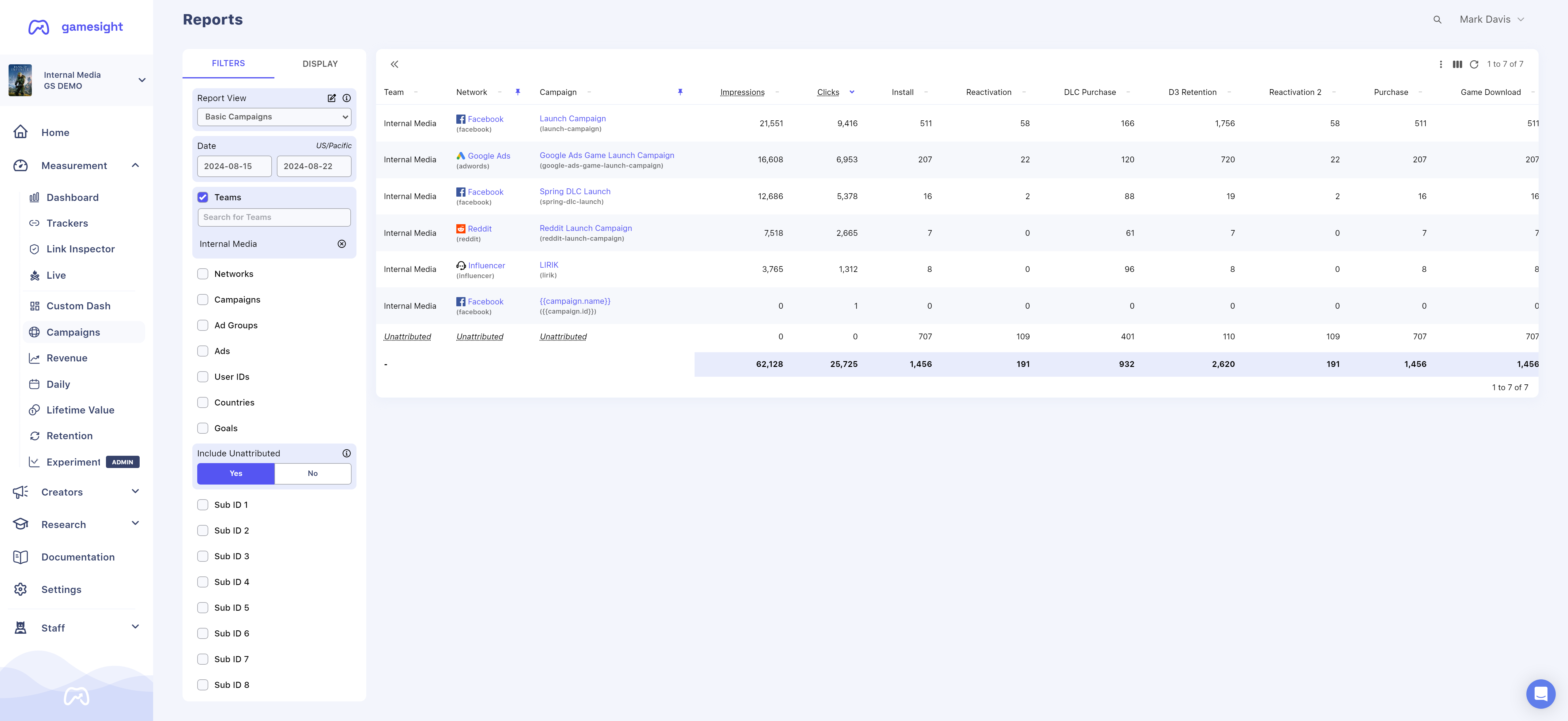The image size is (1568, 721).
Task: Click the start date field 2024-08-15
Action: pos(234,166)
